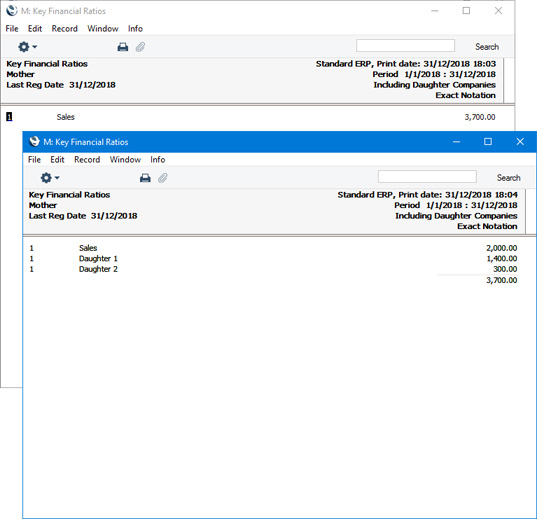Maximize the front Key Financial Ratios window

pos(488,142)
